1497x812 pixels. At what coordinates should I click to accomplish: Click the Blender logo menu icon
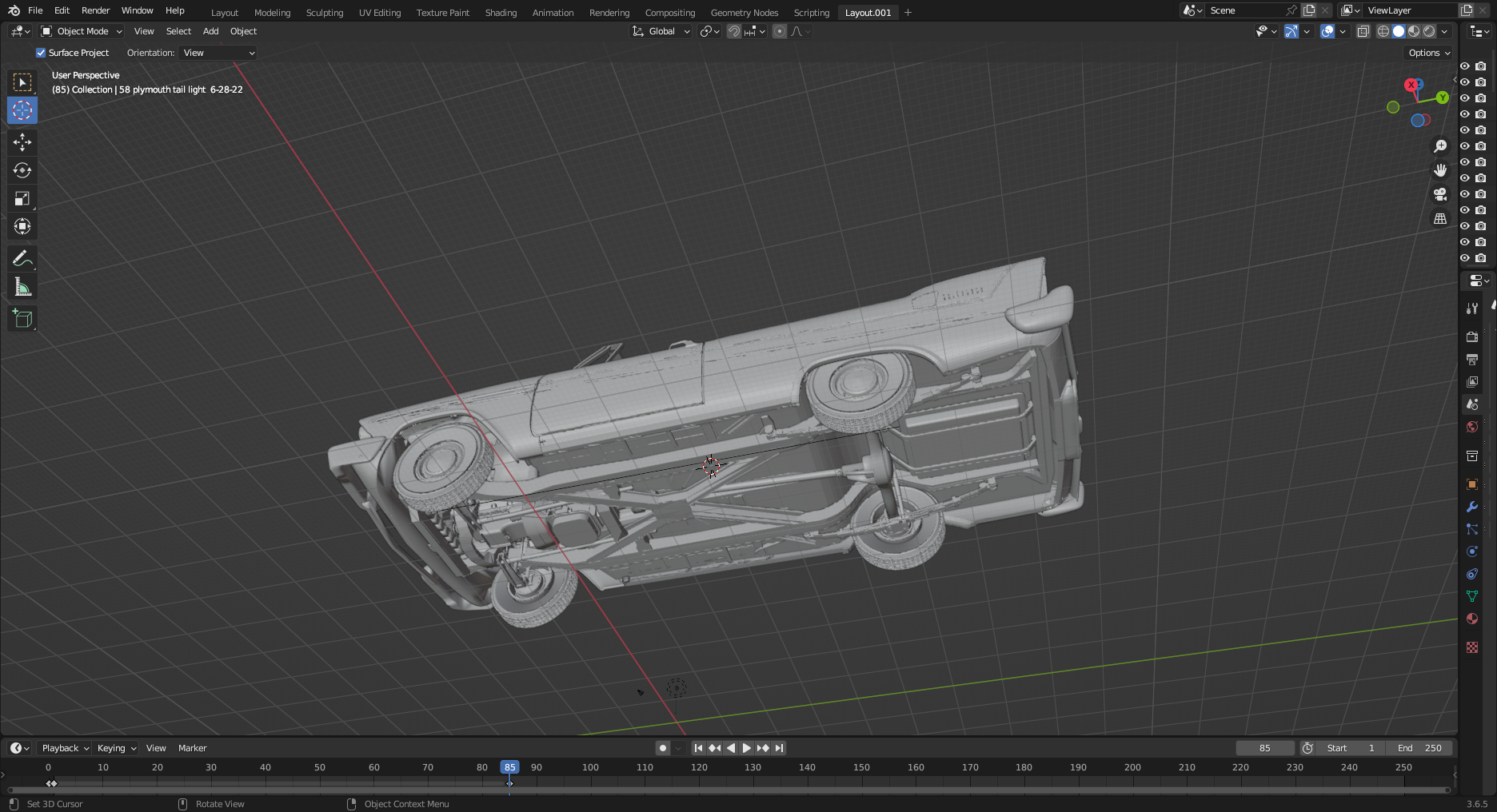(14, 10)
